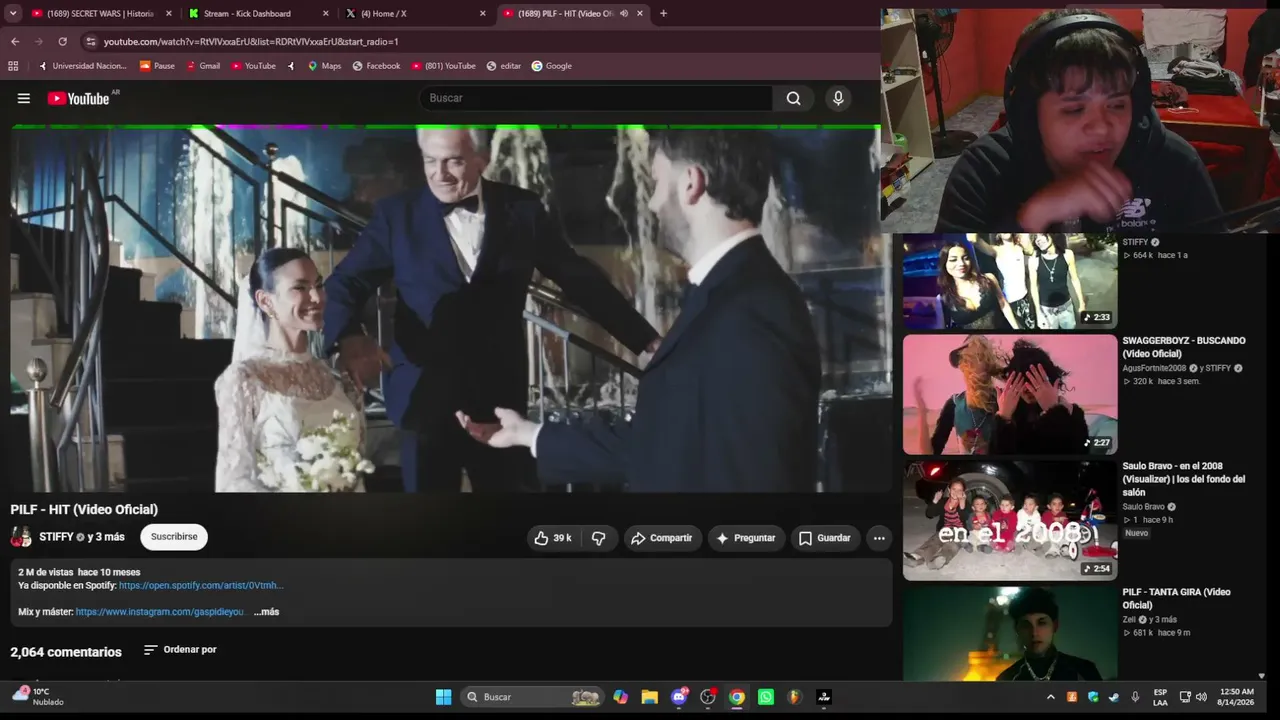The width and height of the screenshot is (1280, 720).
Task: Open the STIFFY video thumbnail with 2:33 duration
Action: click(1010, 281)
